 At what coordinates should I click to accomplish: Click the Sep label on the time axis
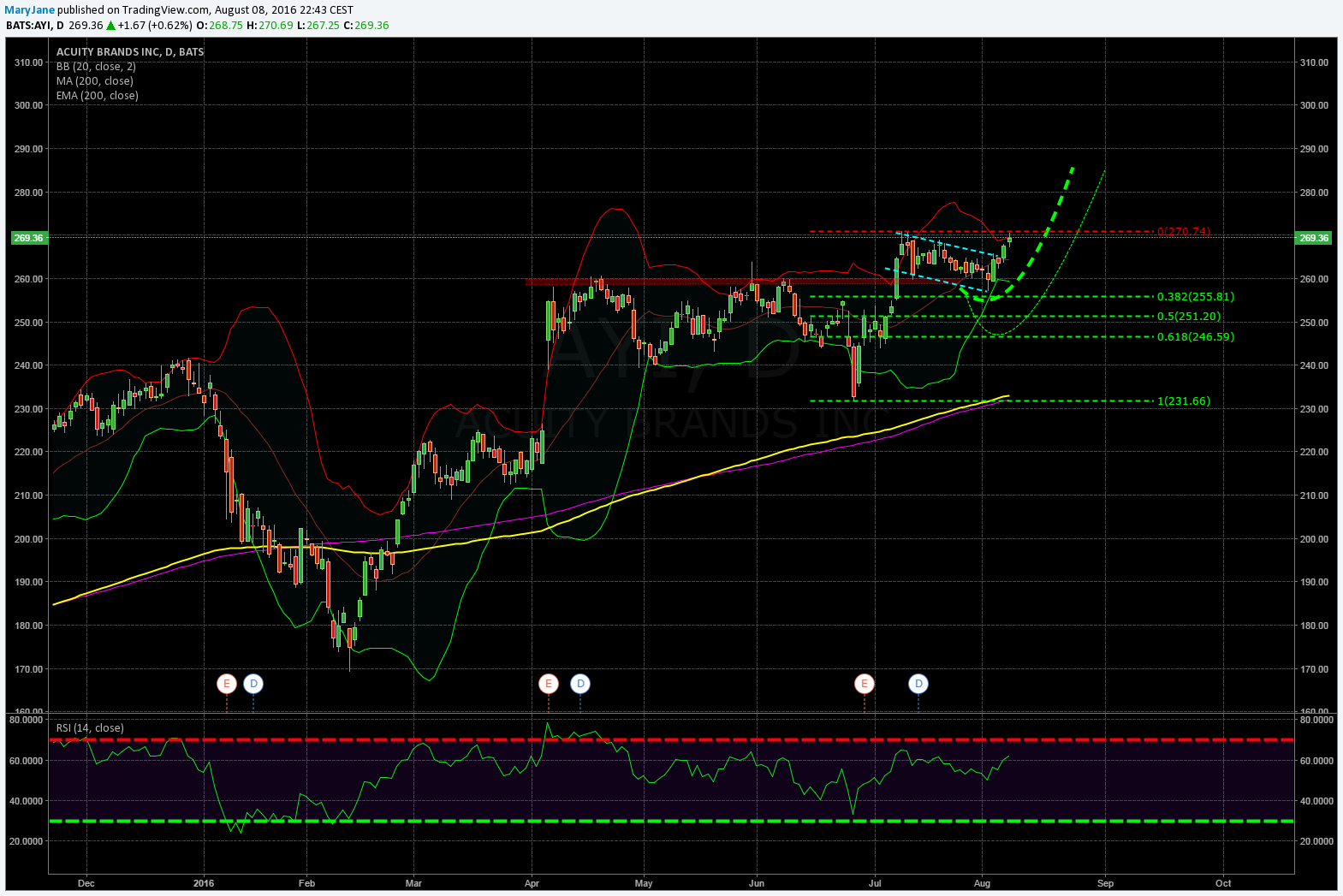coord(1106,883)
